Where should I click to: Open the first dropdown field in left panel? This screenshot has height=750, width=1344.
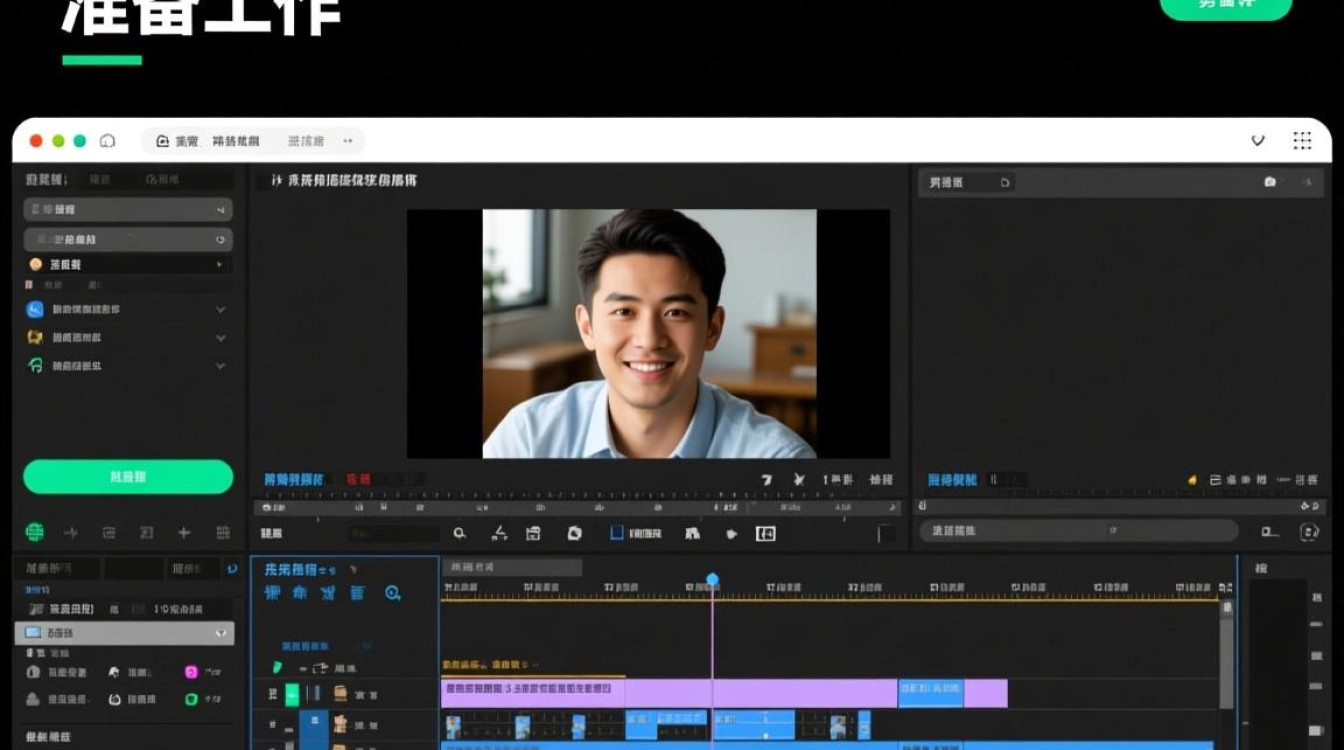[x=128, y=210]
